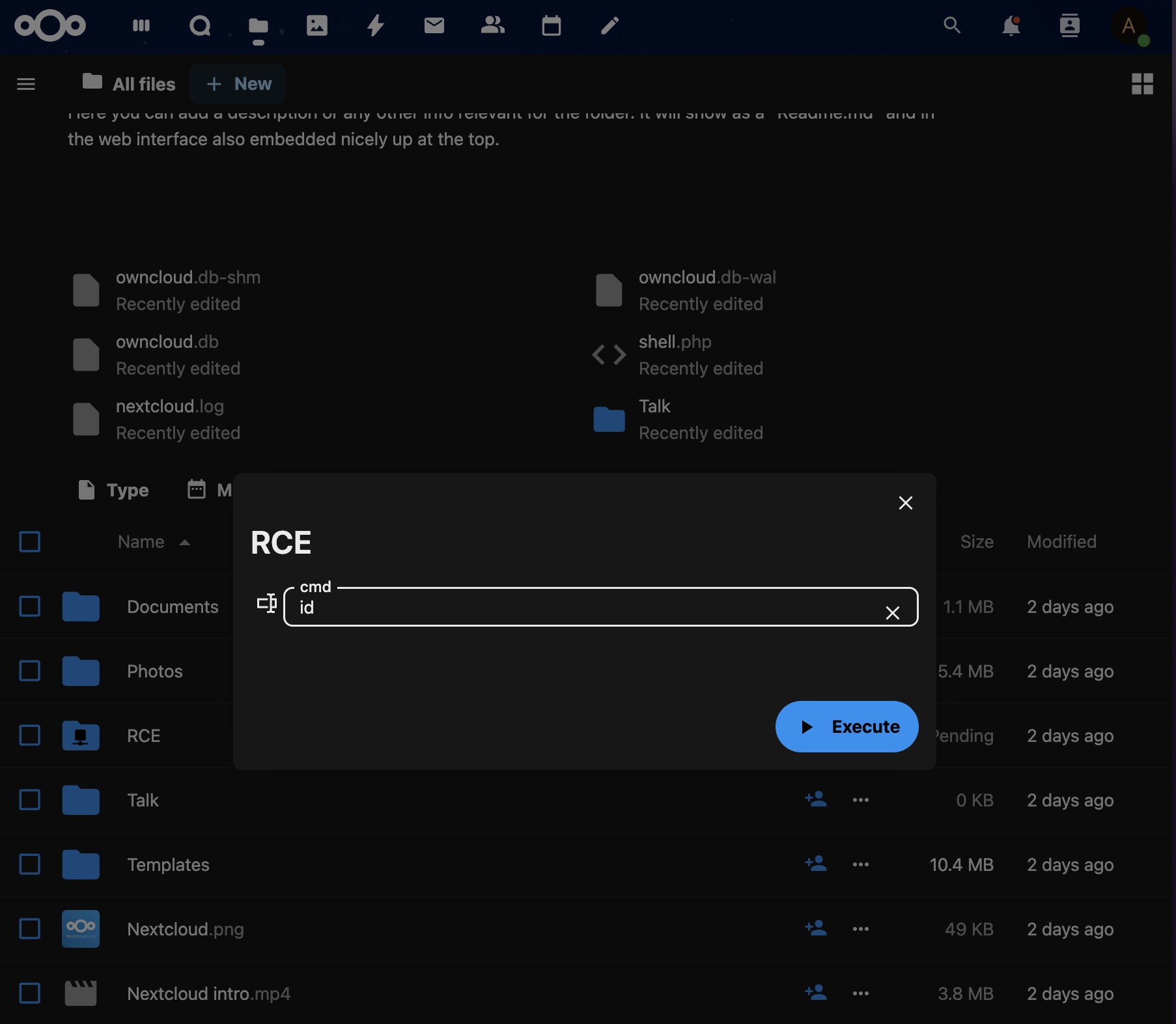Open the Activity lightning icon
Image resolution: width=1176 pixels, height=1024 pixels.
(x=376, y=26)
